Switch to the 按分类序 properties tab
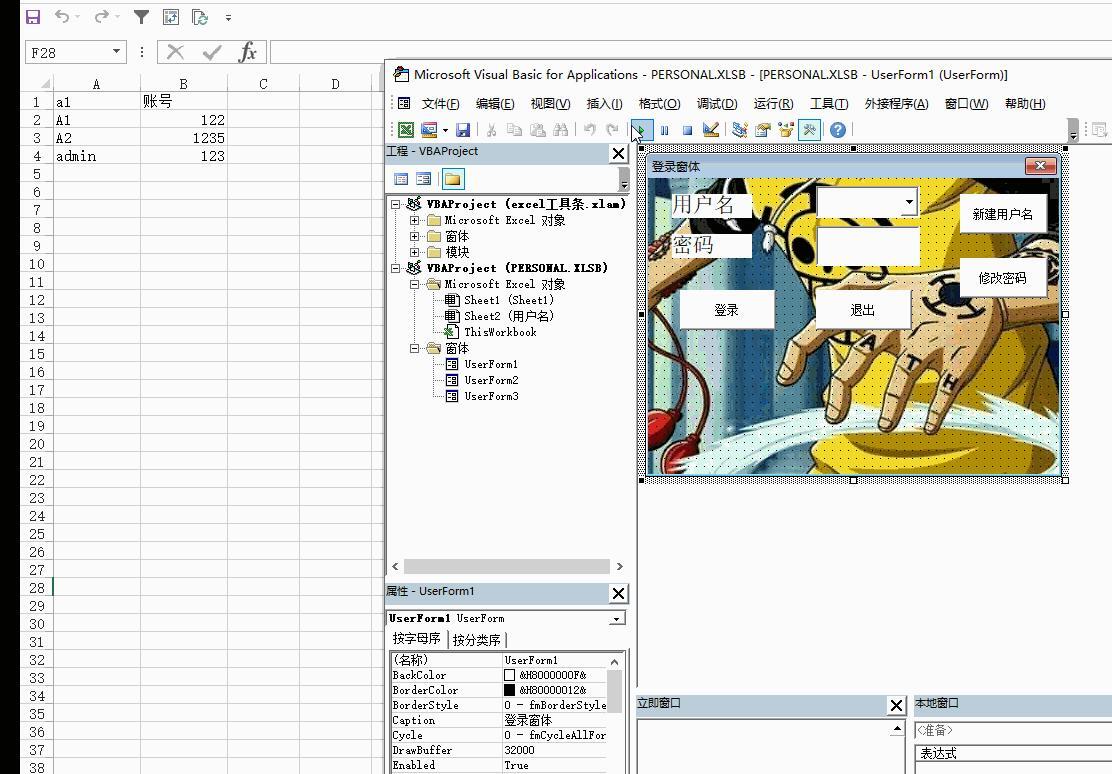 tap(477, 640)
